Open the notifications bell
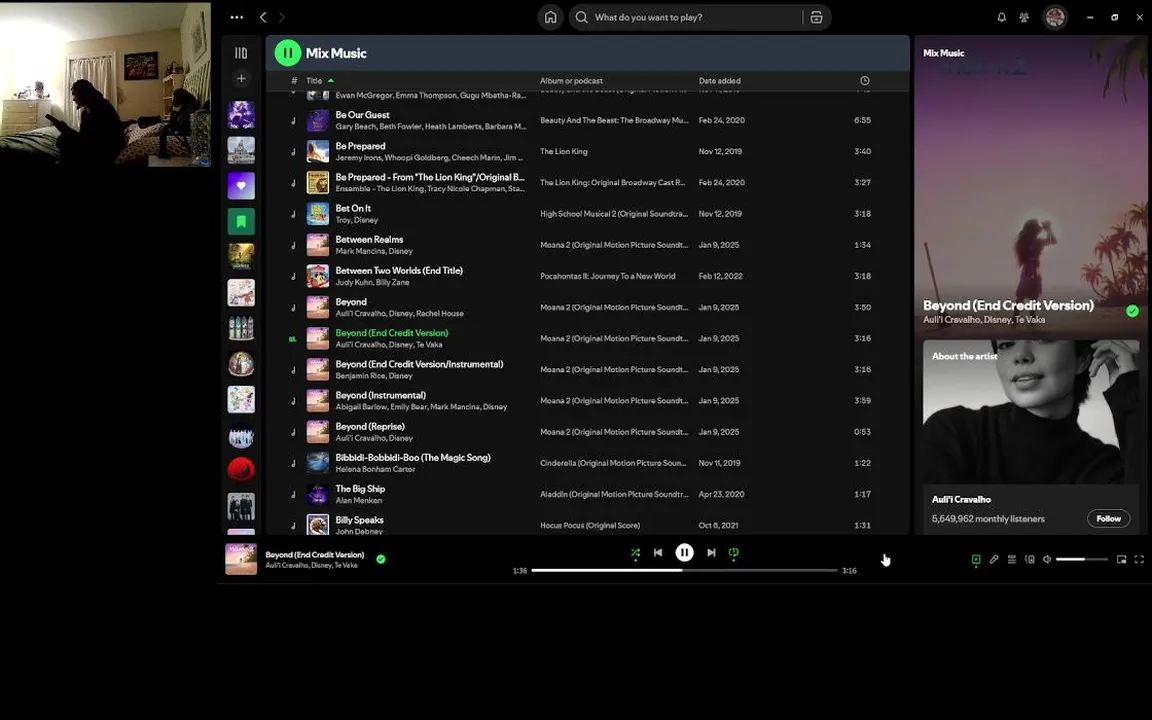 [1001, 17]
